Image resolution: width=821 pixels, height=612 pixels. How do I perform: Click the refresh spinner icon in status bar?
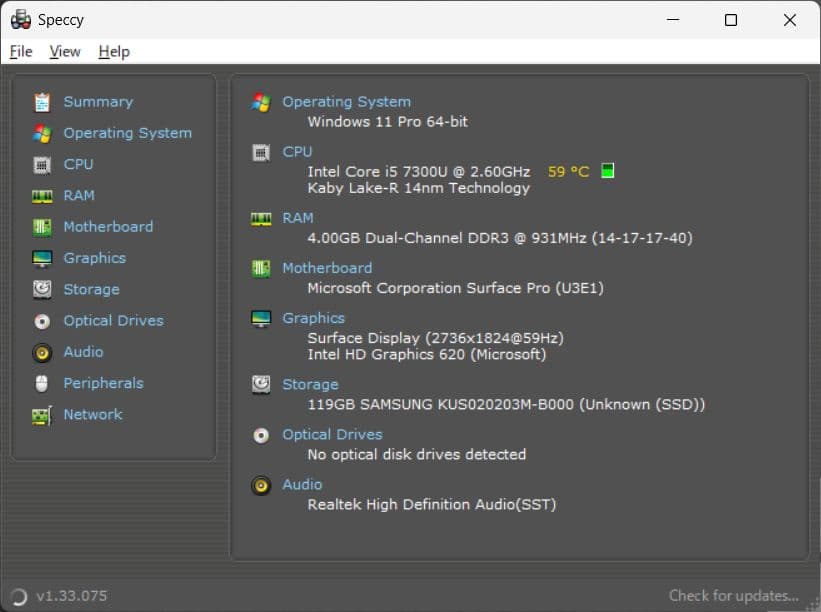18,596
